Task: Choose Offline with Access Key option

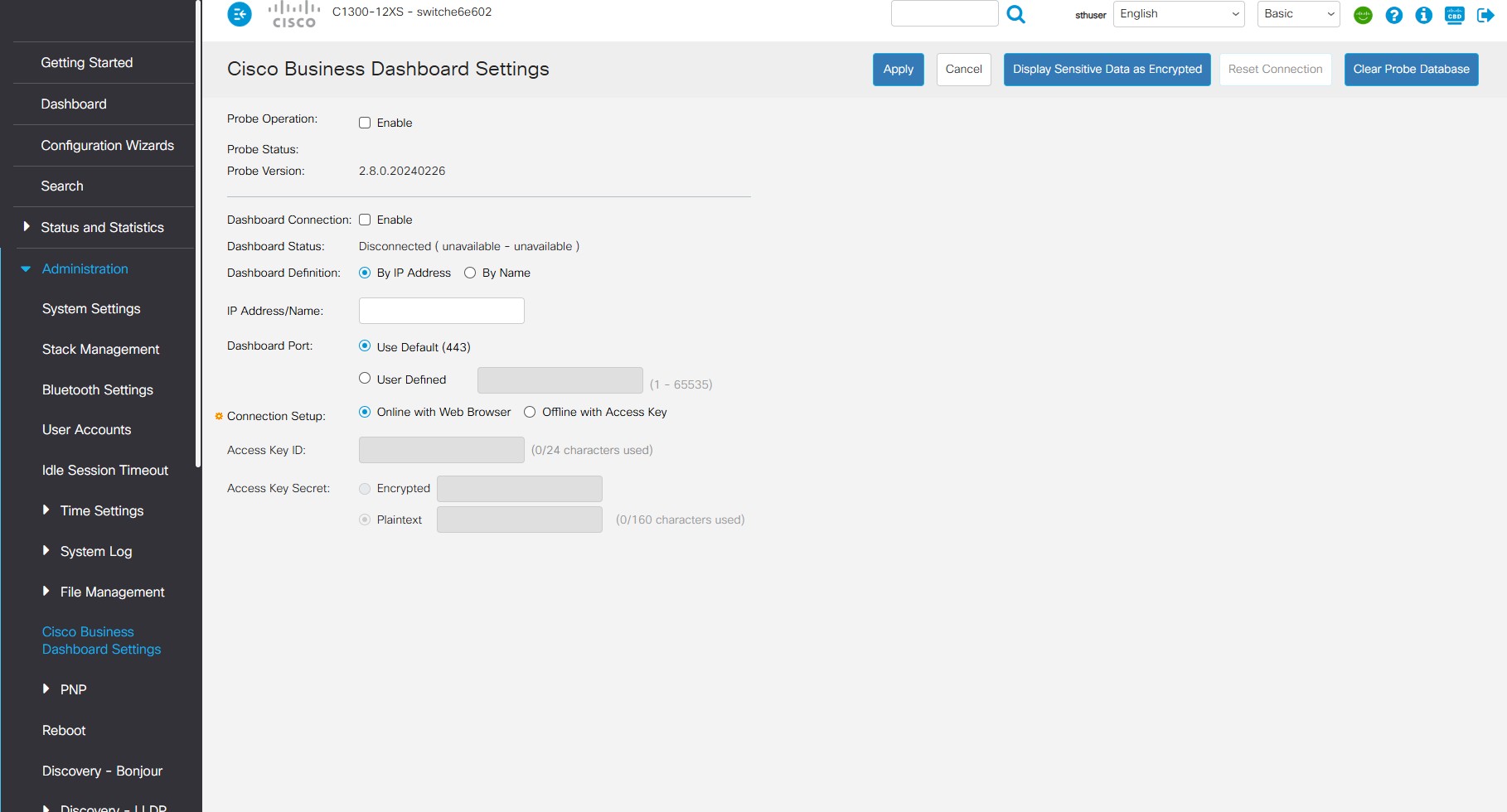Action: (x=530, y=412)
